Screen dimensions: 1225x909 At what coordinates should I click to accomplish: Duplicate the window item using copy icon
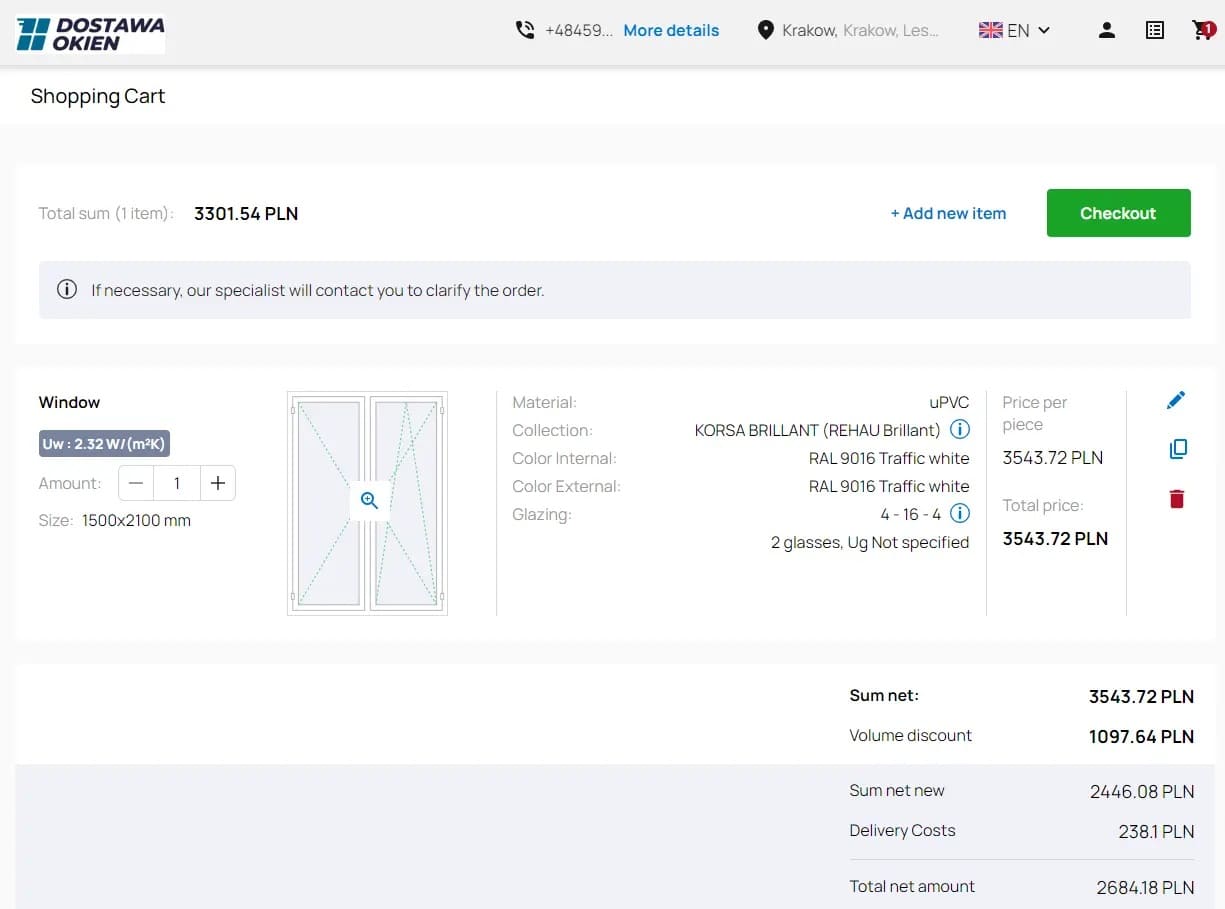1178,449
